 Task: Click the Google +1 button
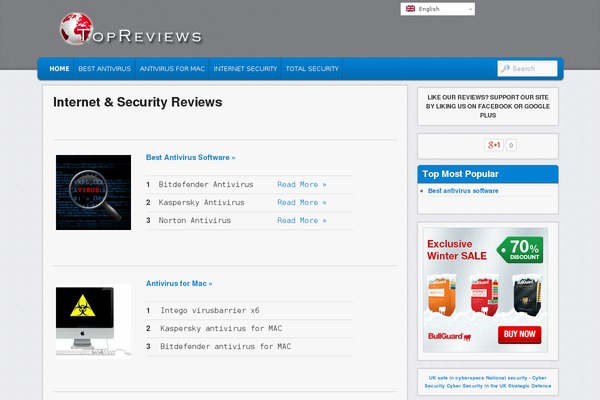click(494, 145)
